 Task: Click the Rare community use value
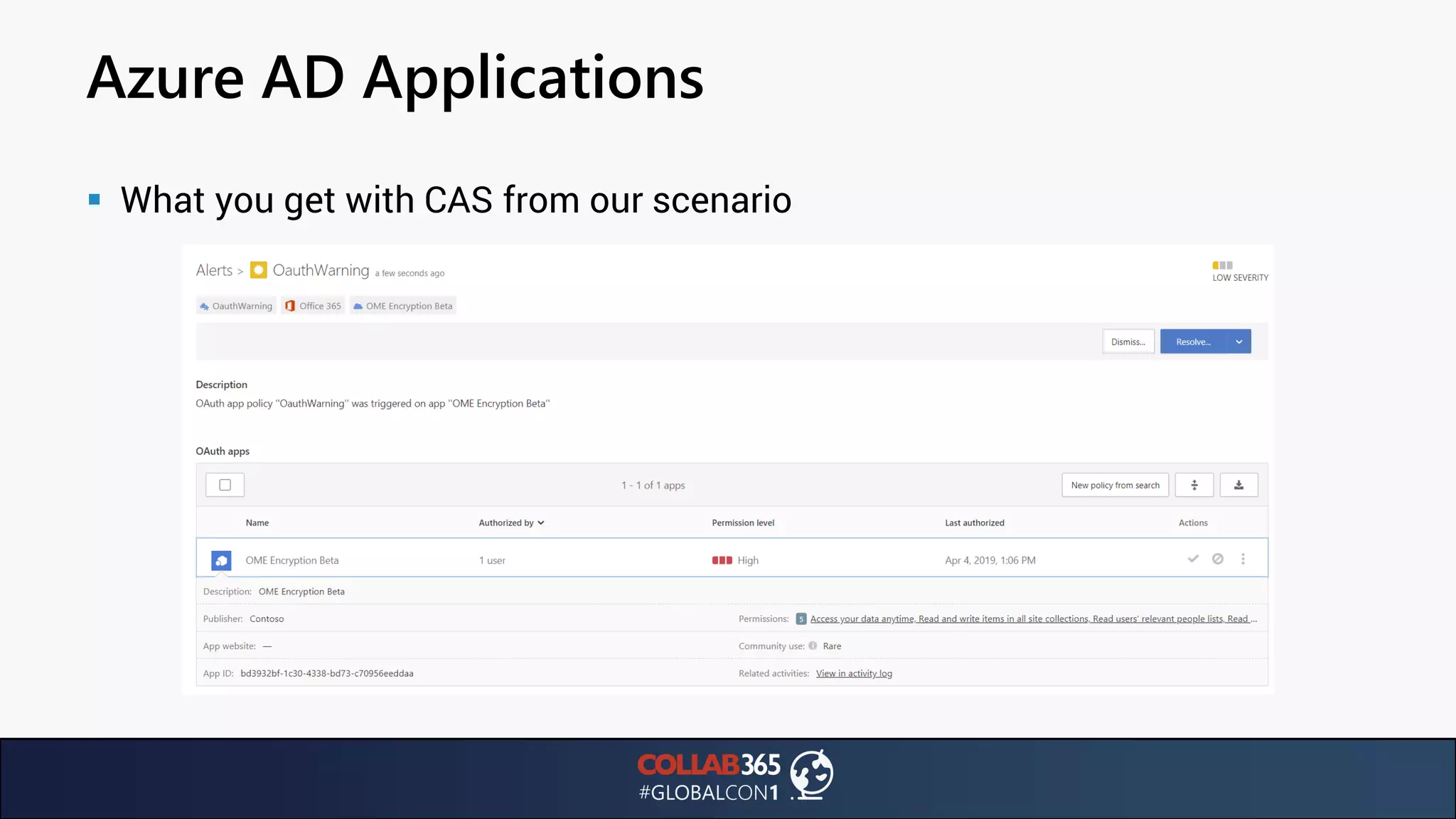[832, 646]
